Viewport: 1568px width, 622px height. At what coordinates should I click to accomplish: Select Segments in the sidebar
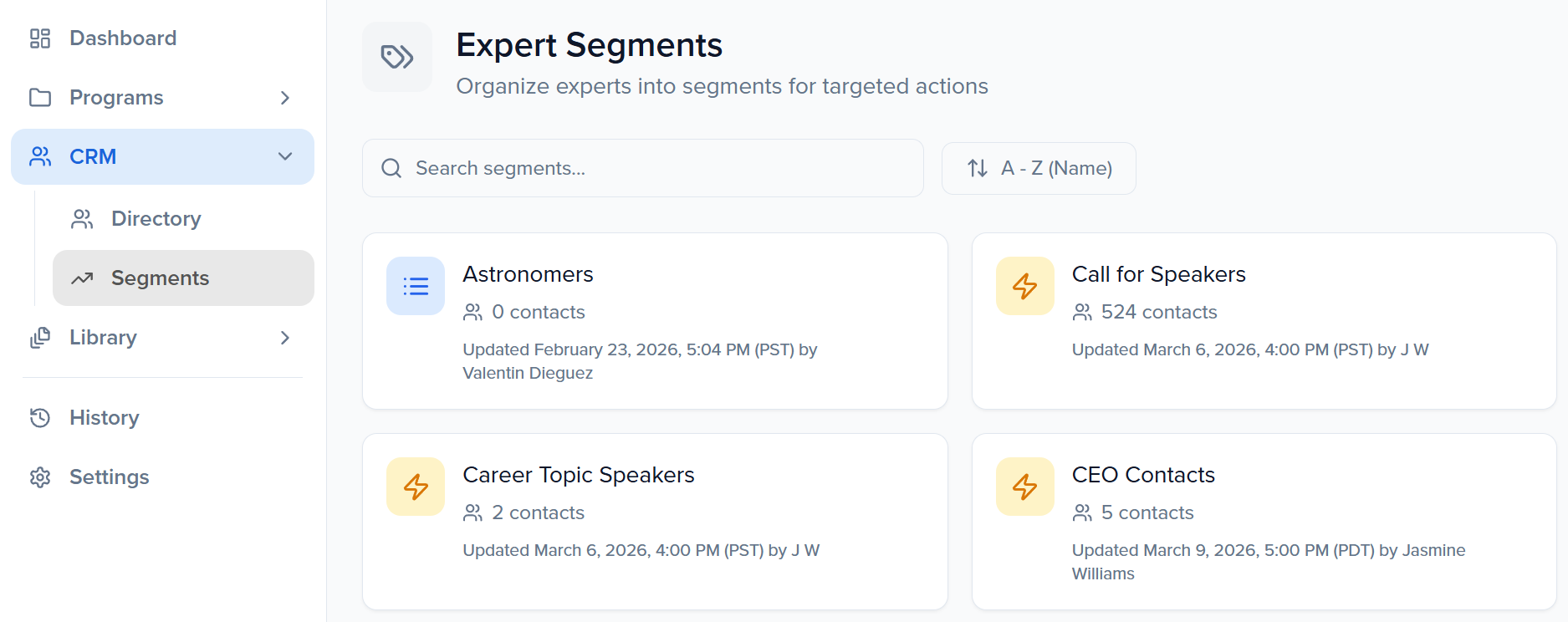point(160,278)
